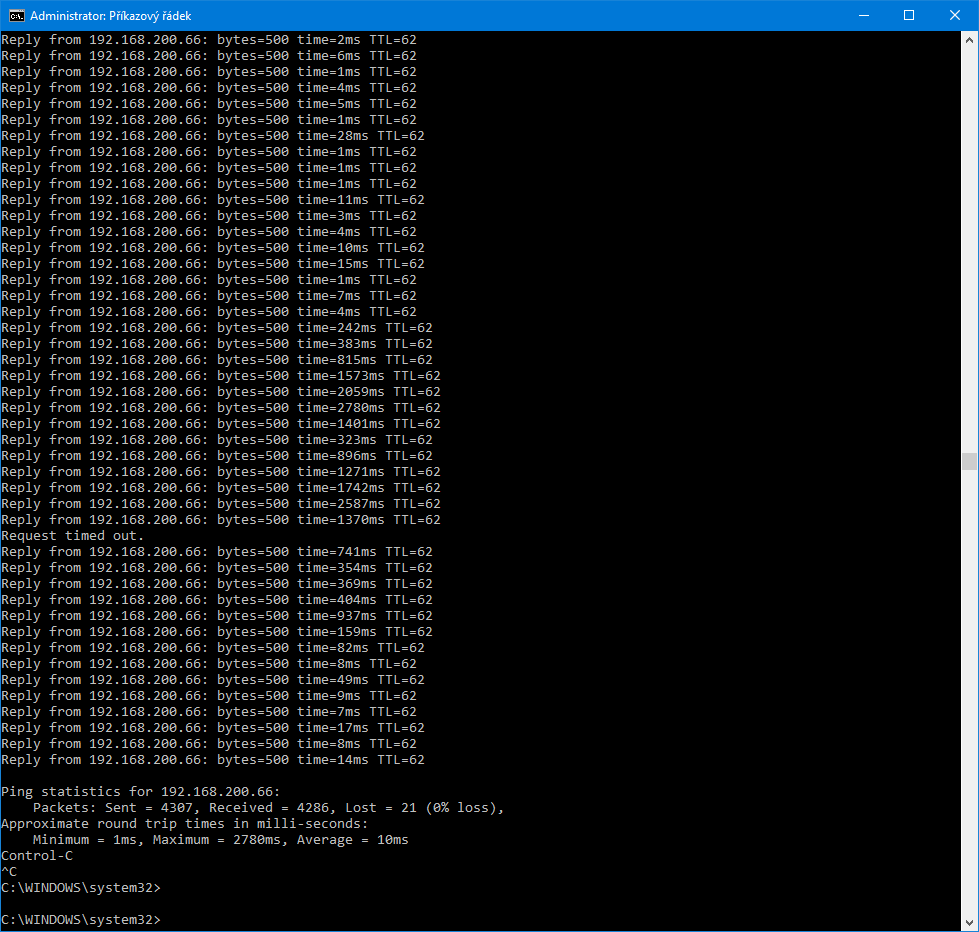
Task: Click the scrollbar down arrow
Action: click(968, 923)
